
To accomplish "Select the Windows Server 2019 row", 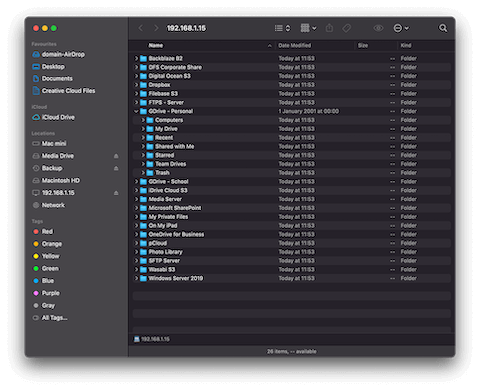I will click(292, 278).
